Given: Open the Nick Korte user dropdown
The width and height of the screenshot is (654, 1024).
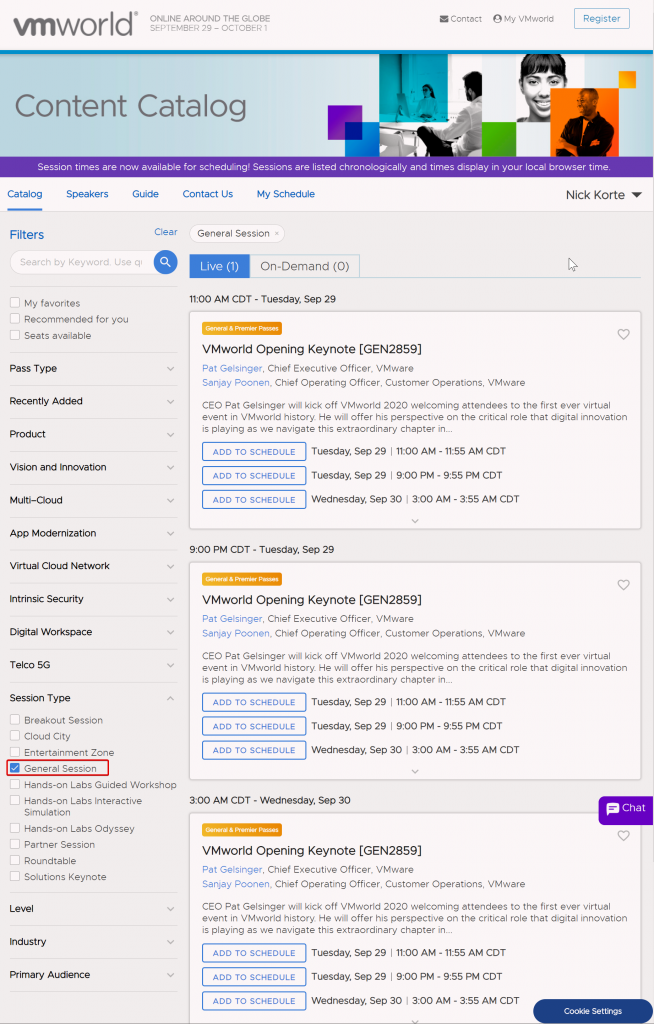Looking at the screenshot, I should pyautogui.click(x=604, y=195).
